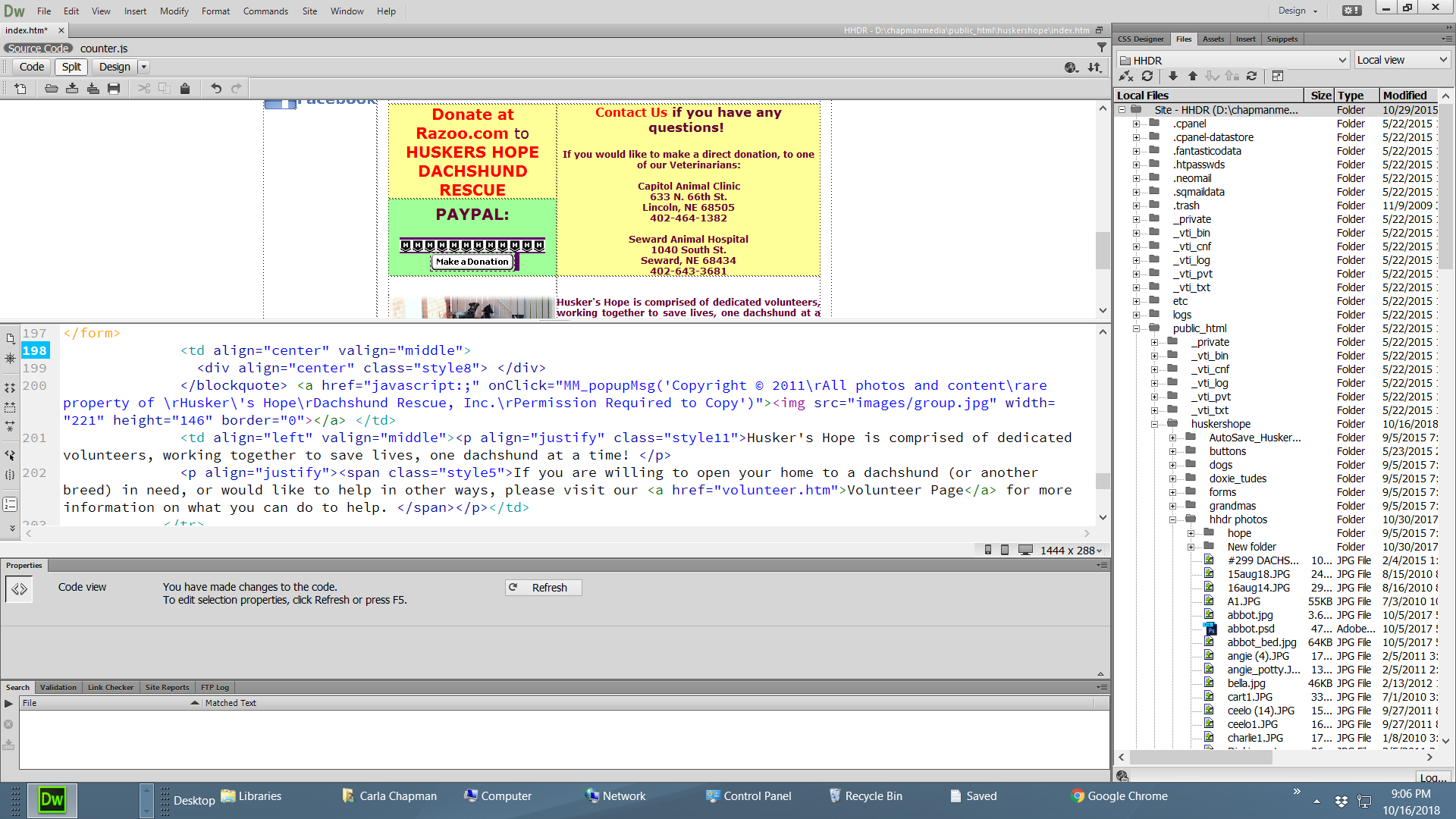Open the Format menu

coord(215,11)
